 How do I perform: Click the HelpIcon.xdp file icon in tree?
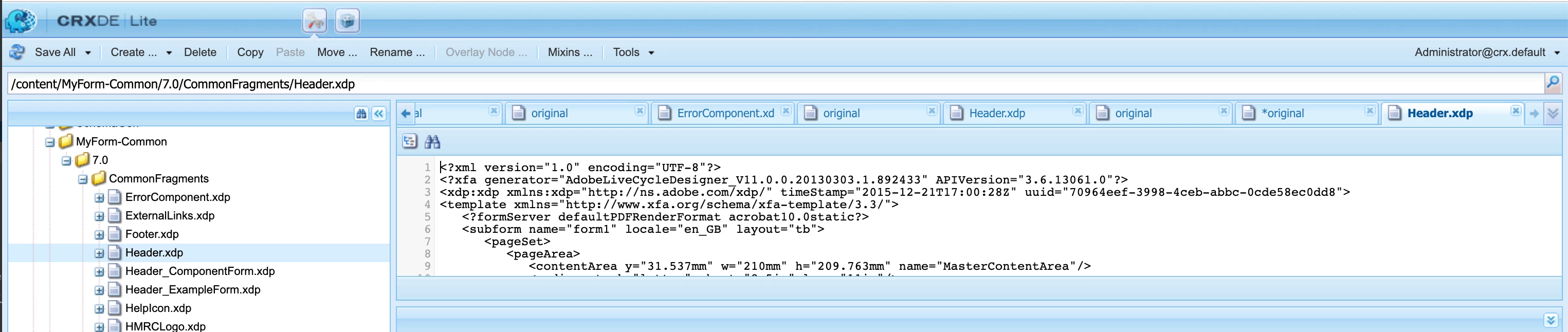pos(115,308)
